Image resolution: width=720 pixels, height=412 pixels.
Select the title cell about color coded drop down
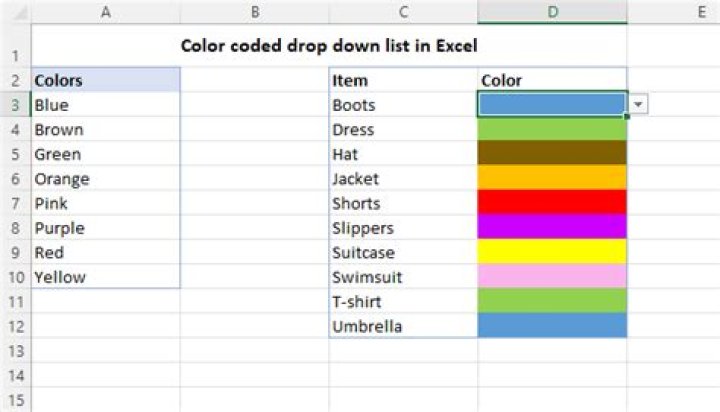(x=329, y=46)
